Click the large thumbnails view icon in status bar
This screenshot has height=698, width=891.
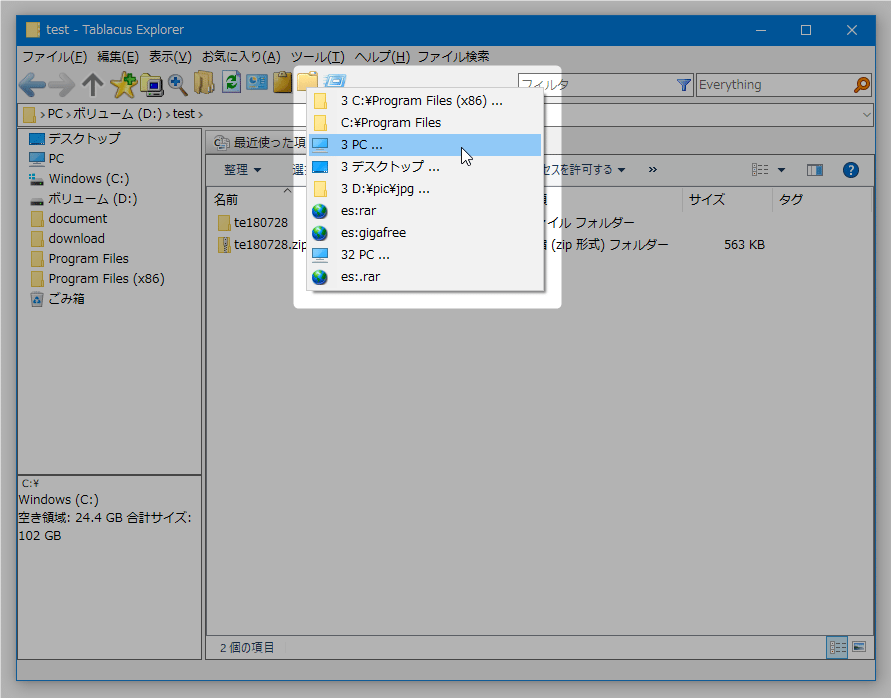(x=859, y=647)
